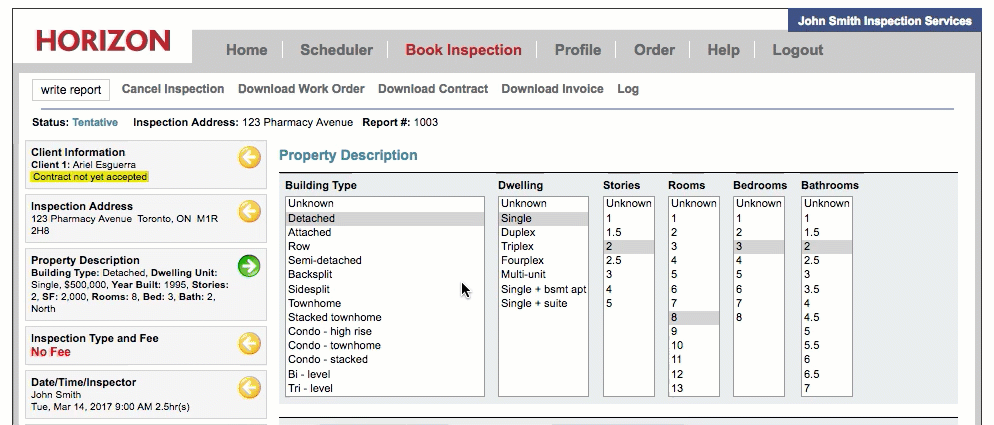Select 4 in the Bedrooms list

(x=739, y=260)
